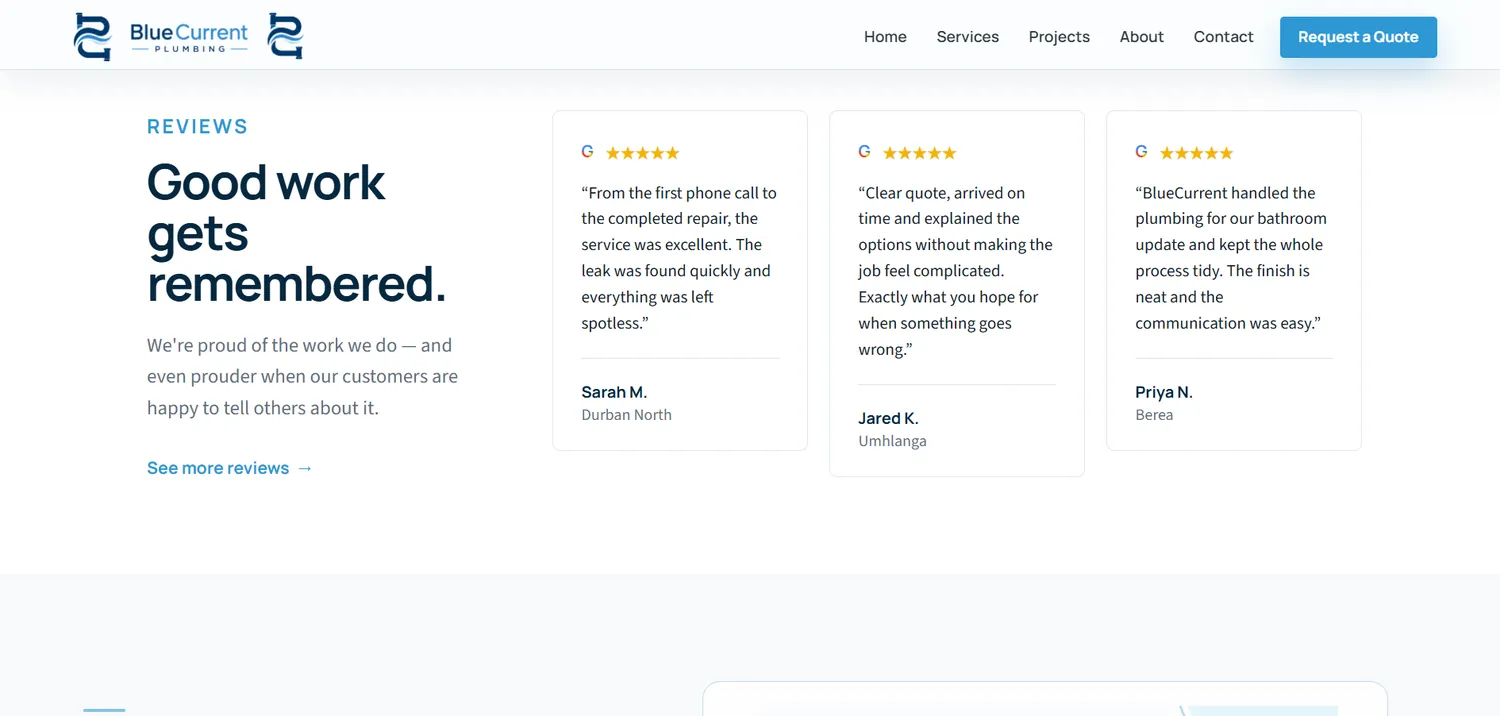Select the Jared K. review card
The width and height of the screenshot is (1500, 716).
coord(957,293)
